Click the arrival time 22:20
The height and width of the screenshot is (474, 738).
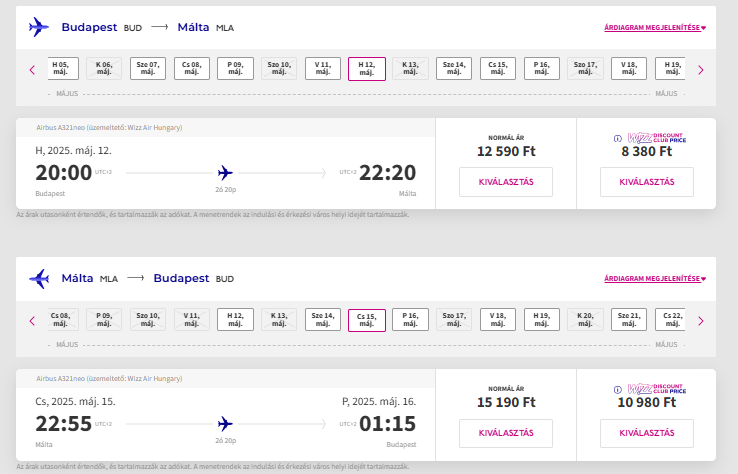coord(387,173)
